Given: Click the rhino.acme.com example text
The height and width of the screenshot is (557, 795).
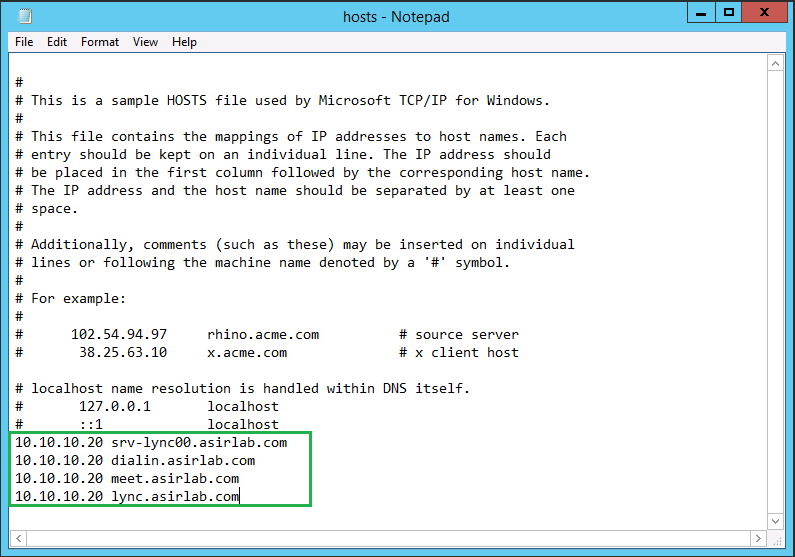Looking at the screenshot, I should [263, 335].
